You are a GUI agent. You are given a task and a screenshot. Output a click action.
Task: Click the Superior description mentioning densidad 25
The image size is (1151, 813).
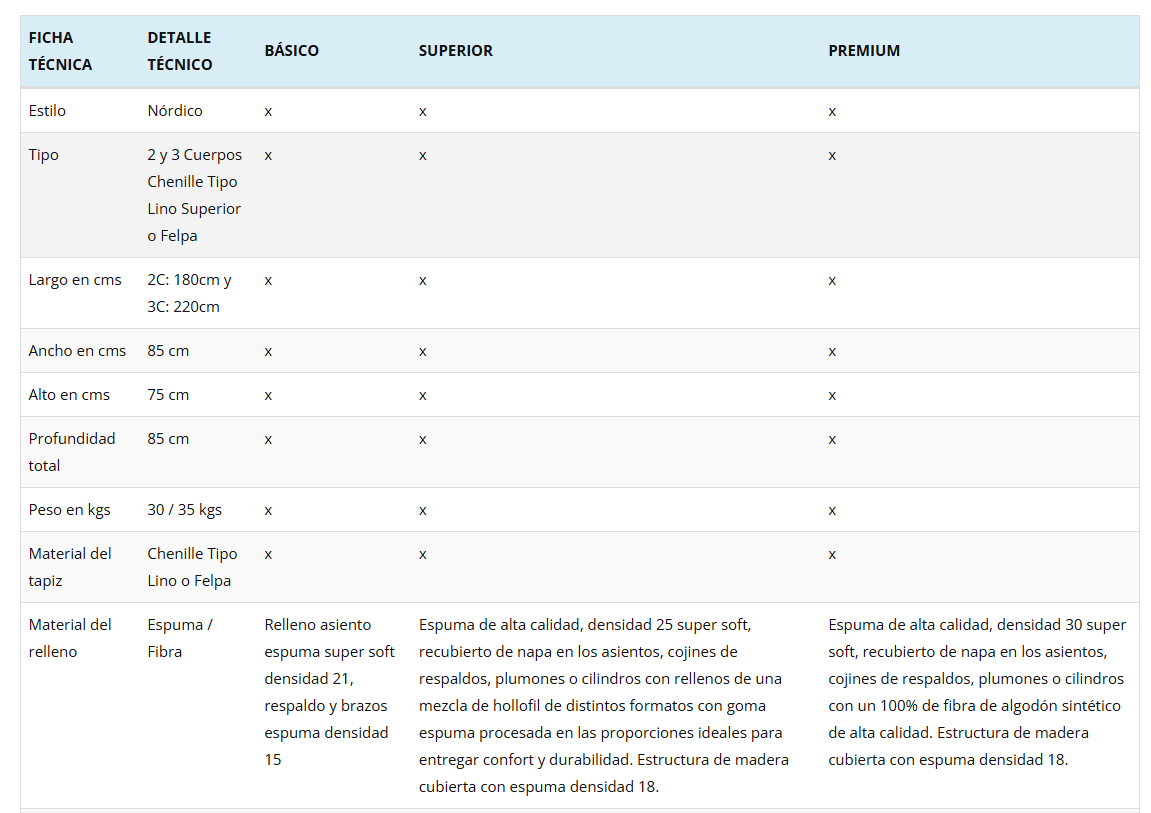pos(604,705)
